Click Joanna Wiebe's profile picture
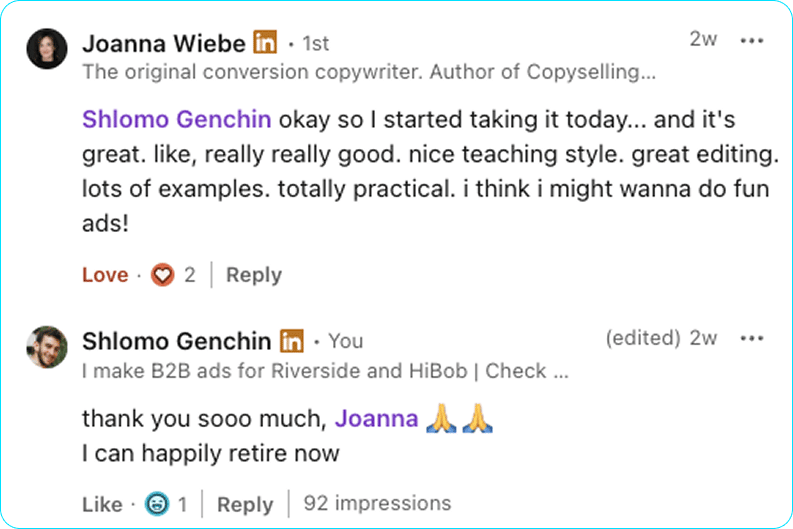Screen dimensions: 793x529 click(x=47, y=48)
